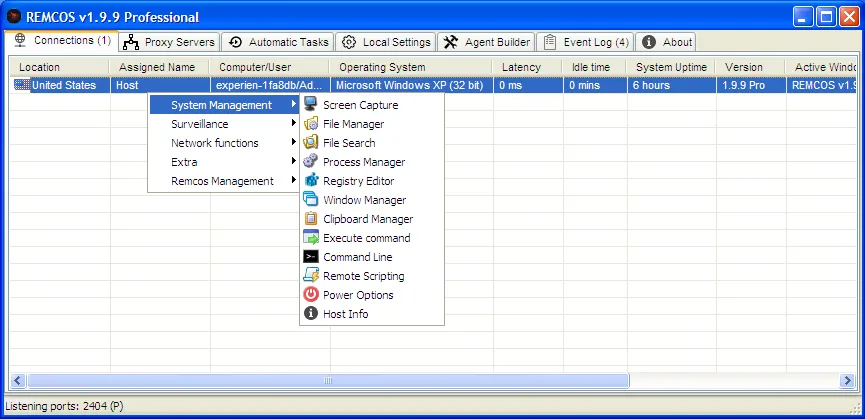Click the "Host" assigned name cell
865x419 pixels.
point(160,85)
